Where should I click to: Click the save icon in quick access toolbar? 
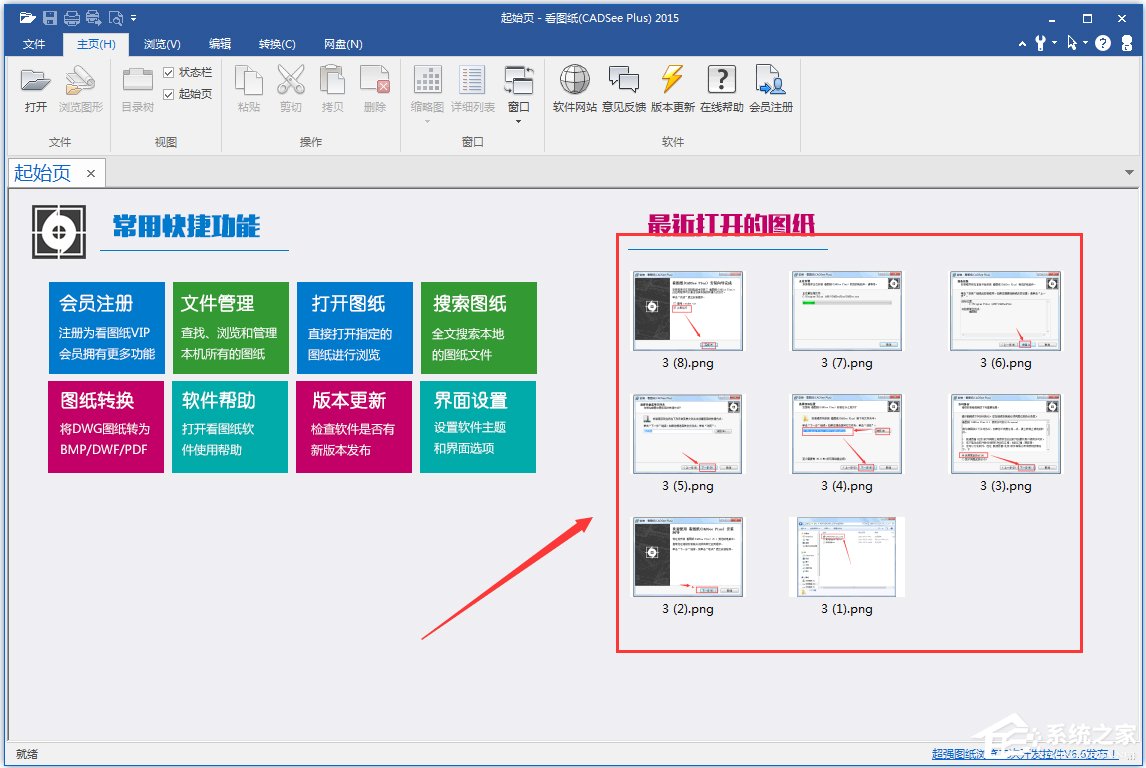click(x=50, y=18)
